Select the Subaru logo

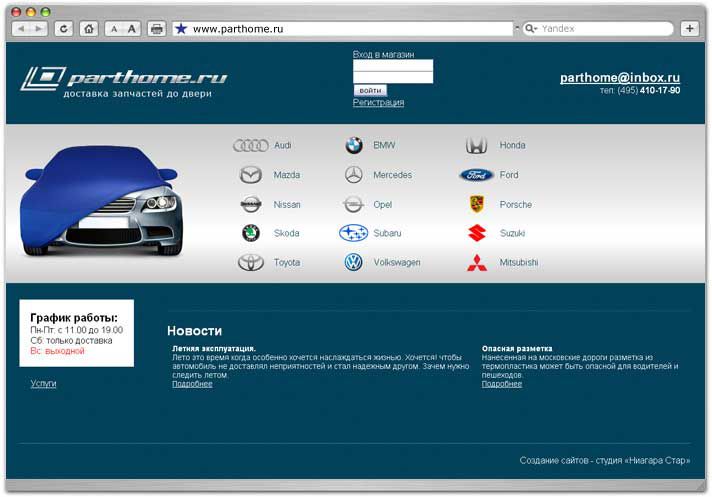click(353, 233)
